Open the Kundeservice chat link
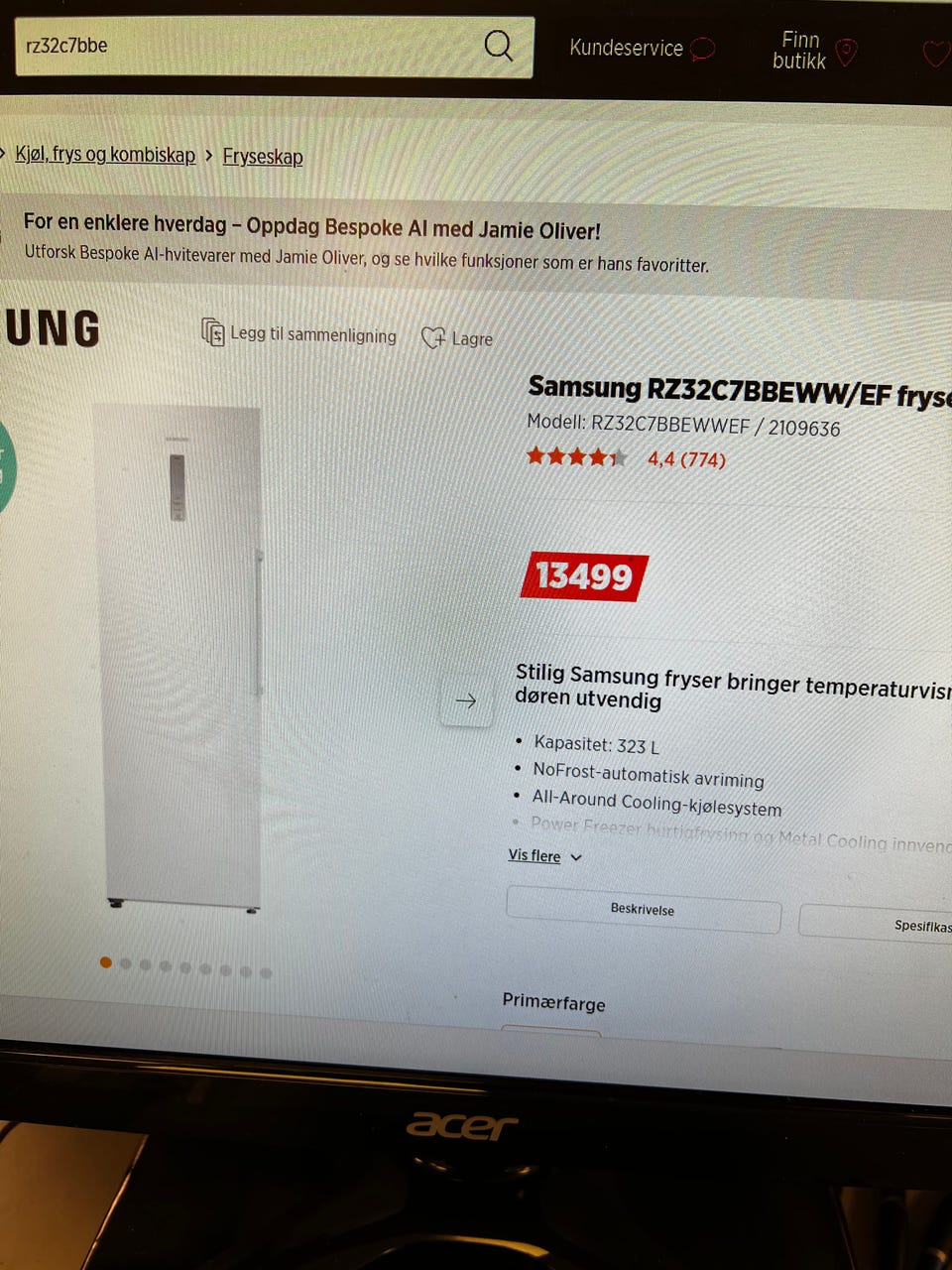This screenshot has width=952, height=1270. pos(642,48)
